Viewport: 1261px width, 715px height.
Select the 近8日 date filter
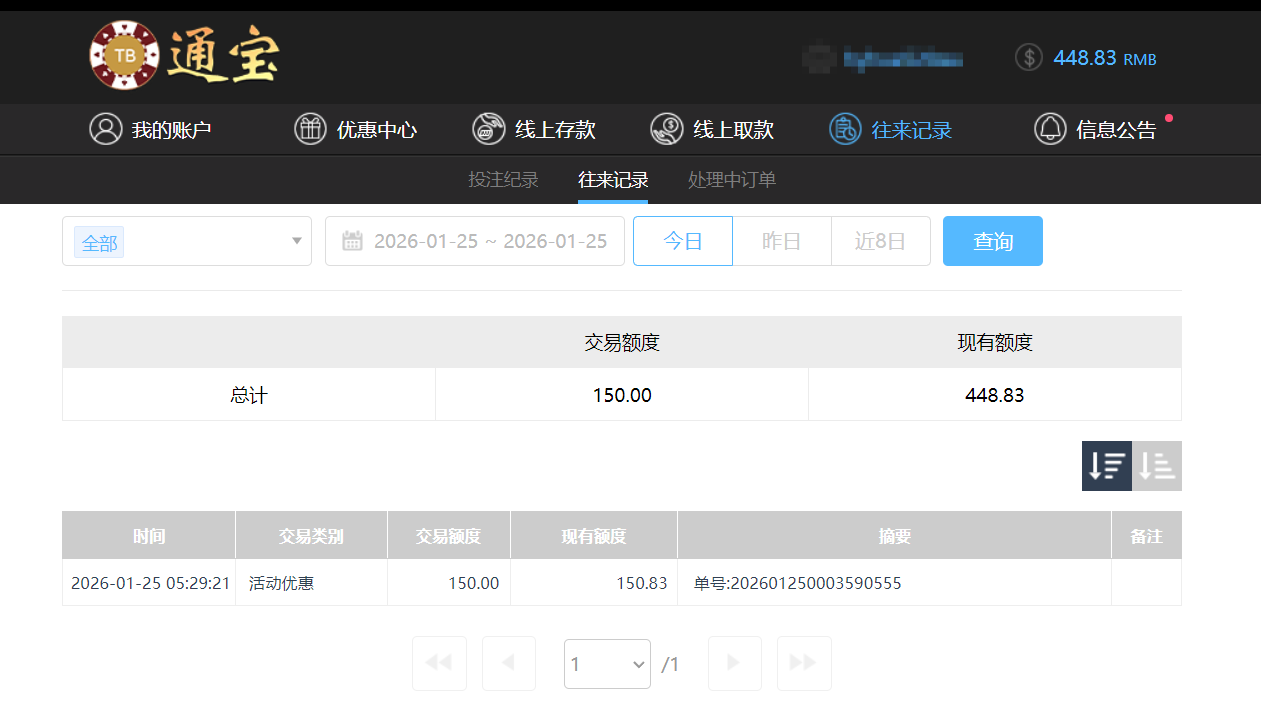[x=880, y=240]
